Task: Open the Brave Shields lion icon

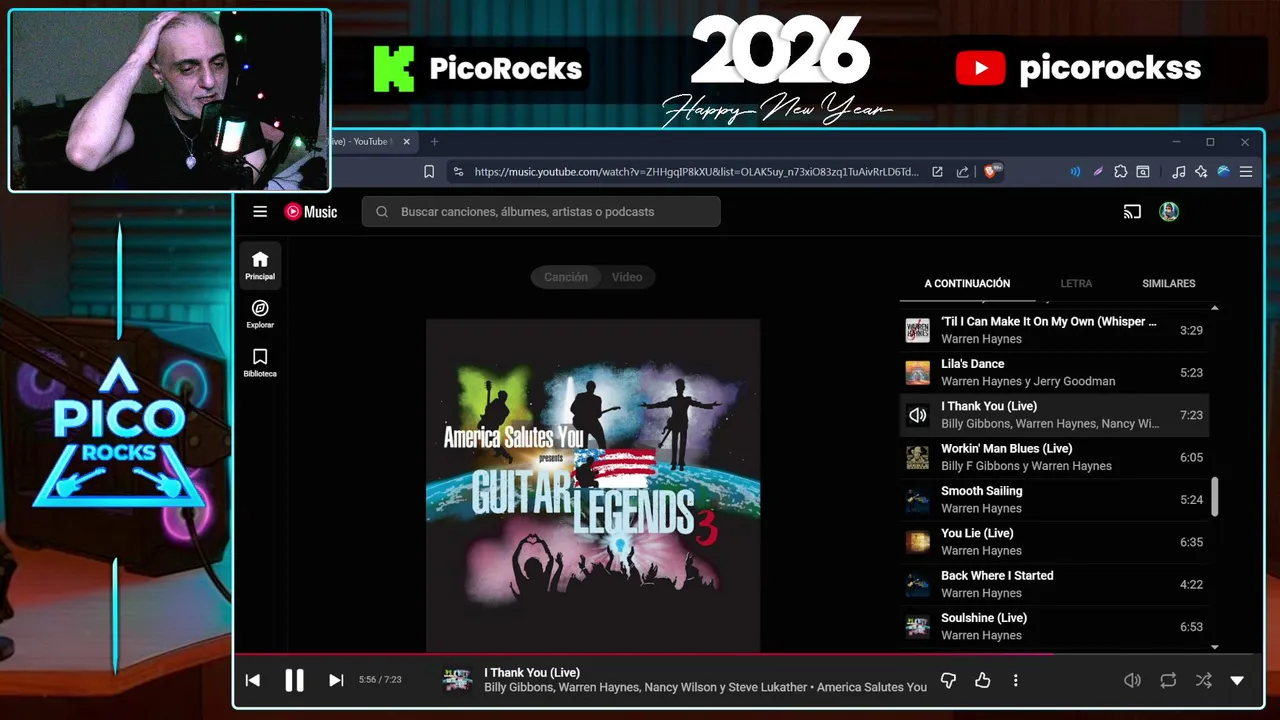Action: click(x=993, y=172)
